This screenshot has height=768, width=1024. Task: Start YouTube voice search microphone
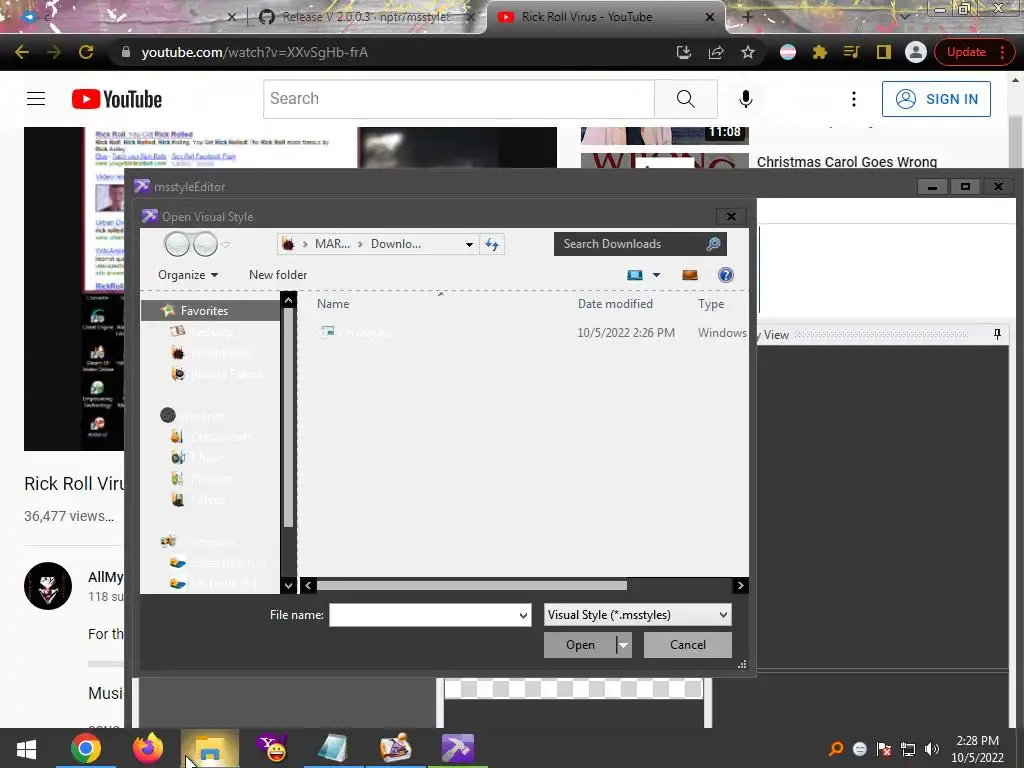point(745,99)
